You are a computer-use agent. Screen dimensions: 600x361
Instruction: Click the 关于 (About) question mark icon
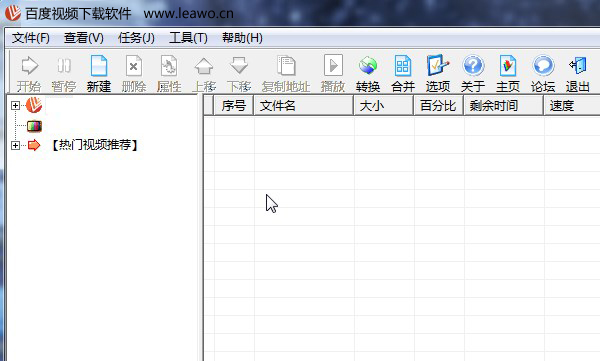coord(473,66)
